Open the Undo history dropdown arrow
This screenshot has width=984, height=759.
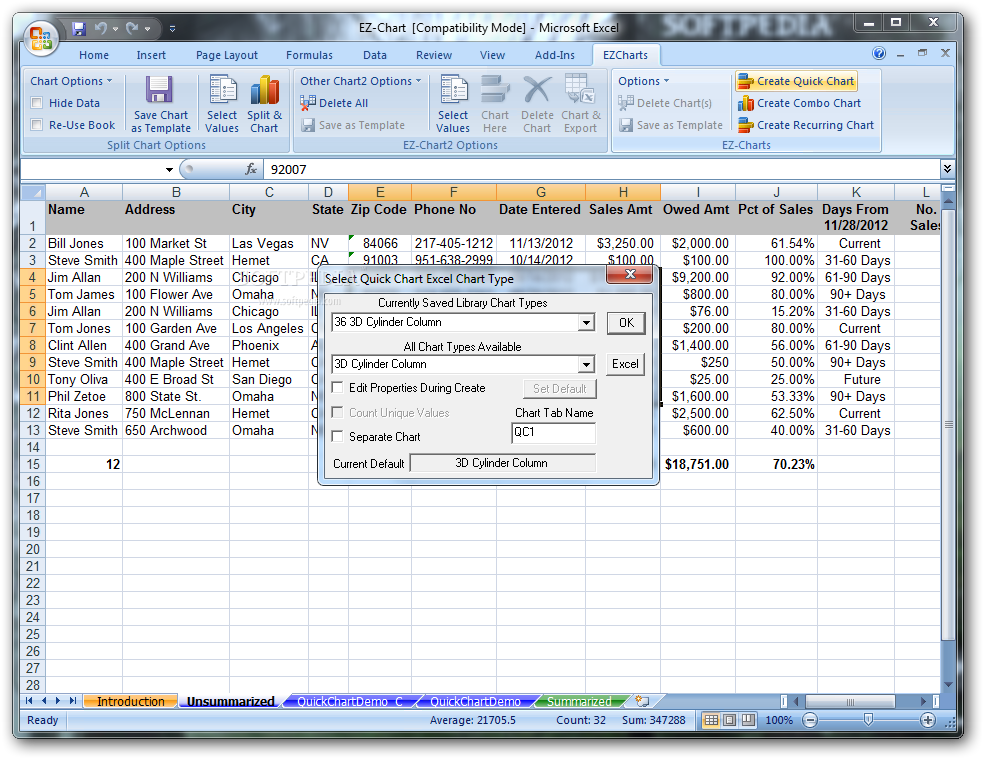[115, 29]
